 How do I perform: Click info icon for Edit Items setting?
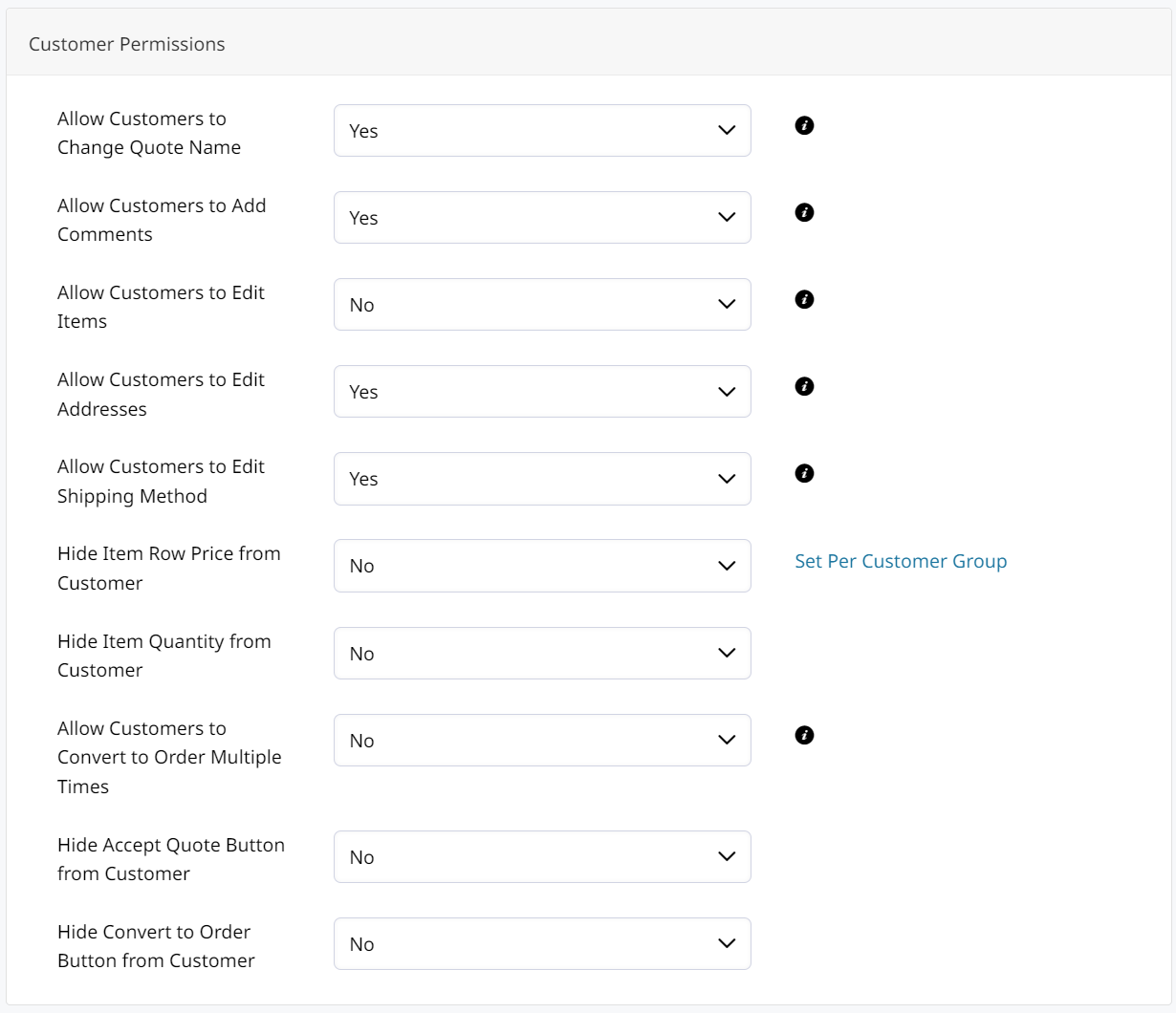click(804, 299)
